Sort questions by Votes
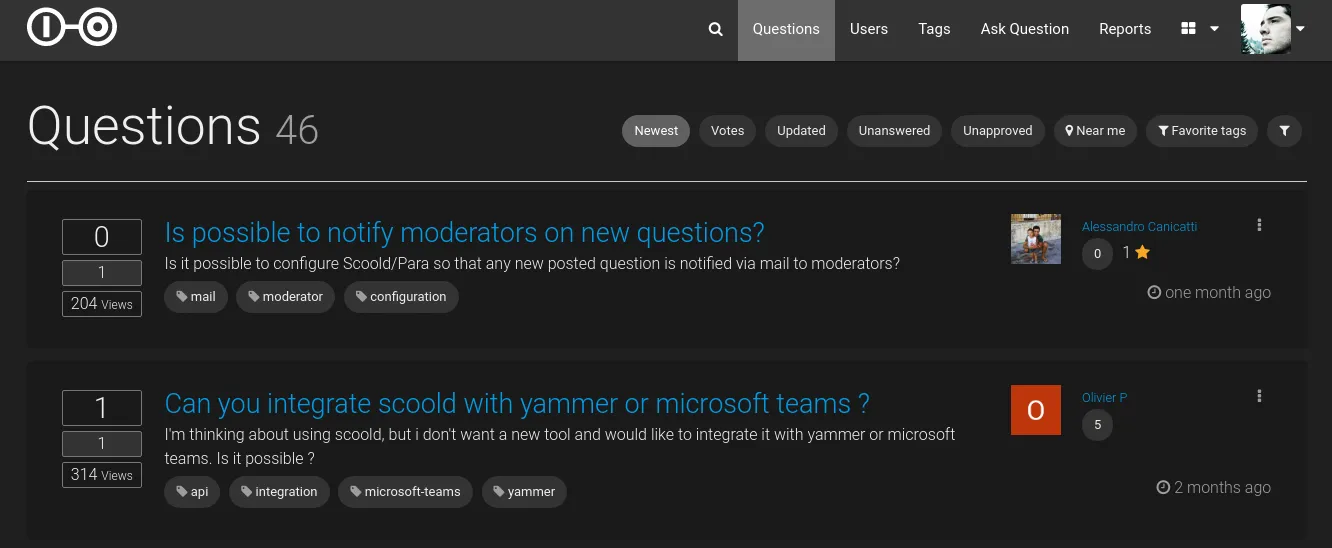1332x548 pixels. (x=727, y=131)
